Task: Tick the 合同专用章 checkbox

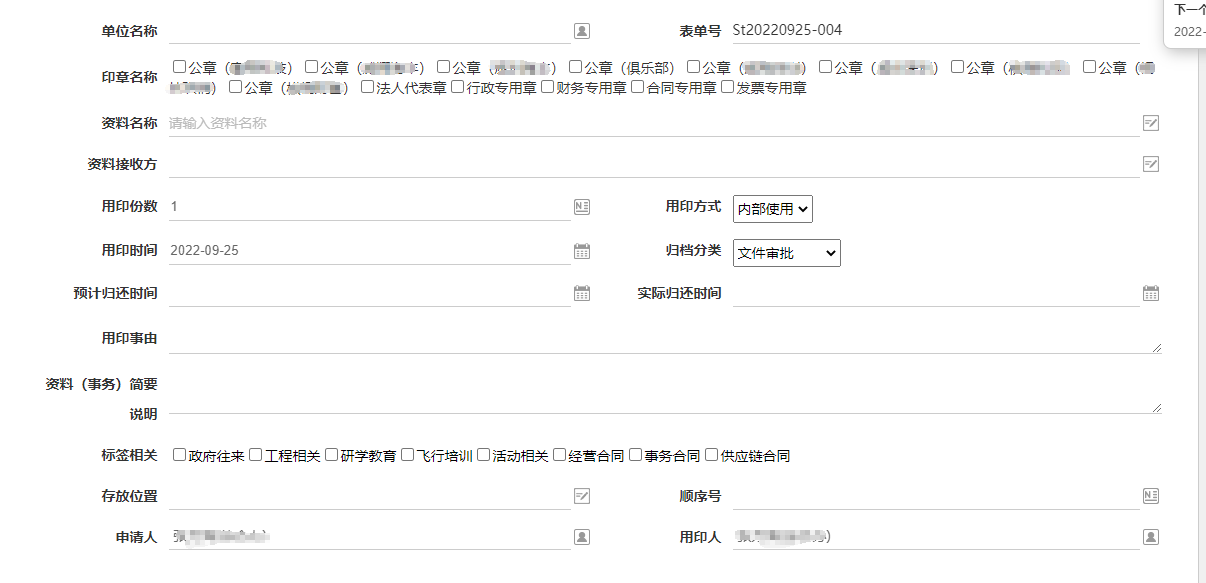Action: [x=637, y=86]
